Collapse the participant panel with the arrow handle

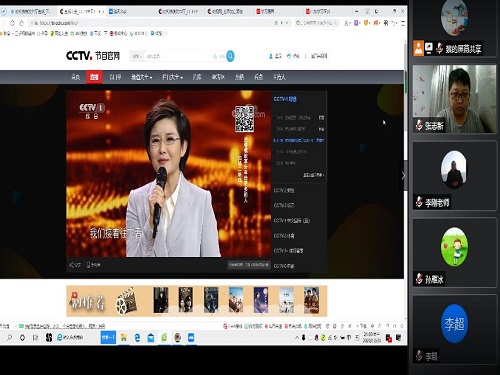(x=403, y=176)
